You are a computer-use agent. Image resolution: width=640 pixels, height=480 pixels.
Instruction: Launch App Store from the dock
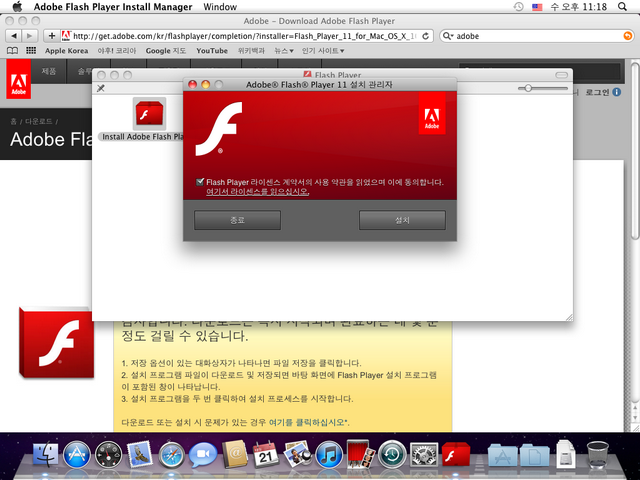click(x=76, y=454)
